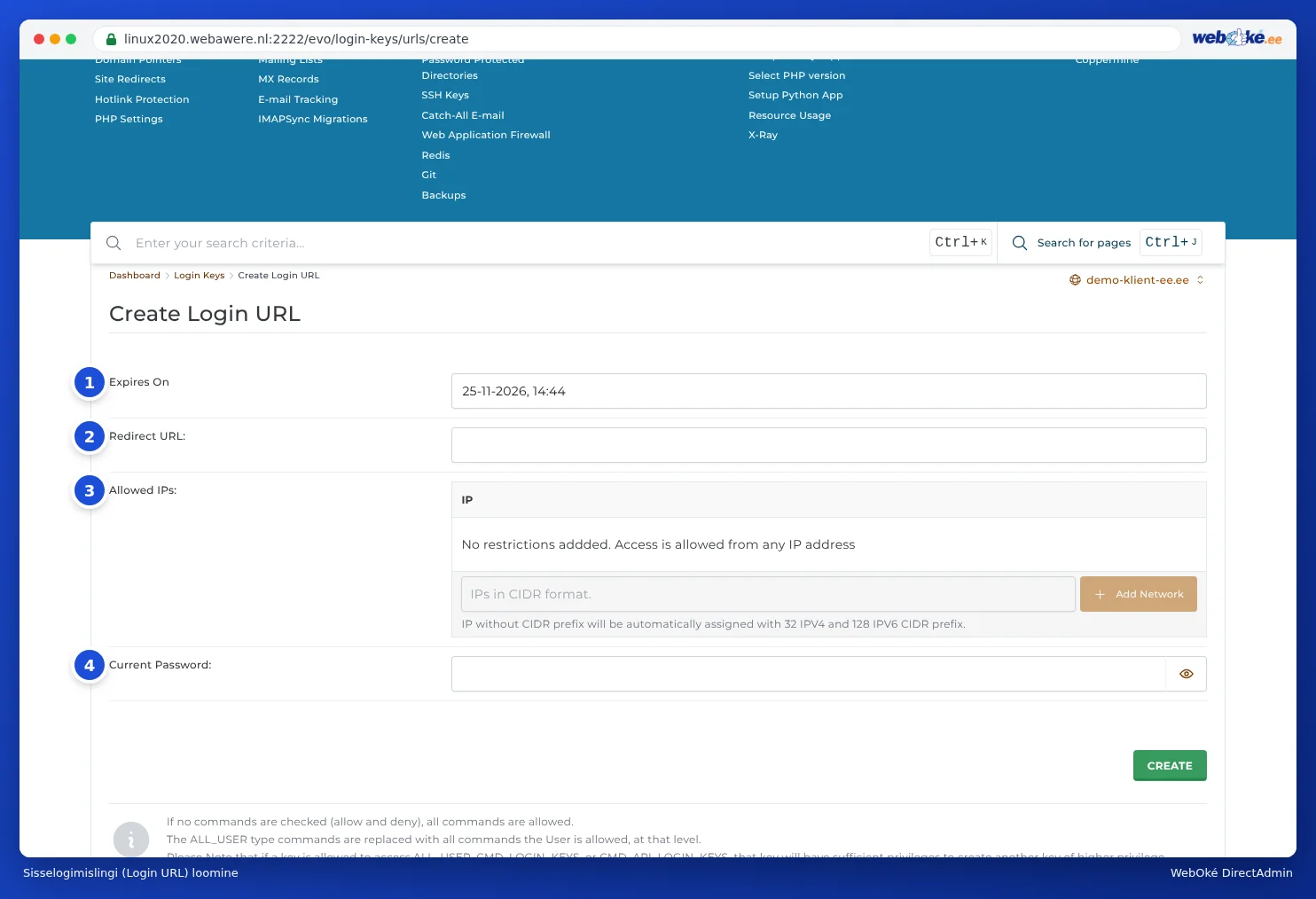Open PHP Settings menu item
The width and height of the screenshot is (1316, 899).
pyautogui.click(x=129, y=119)
